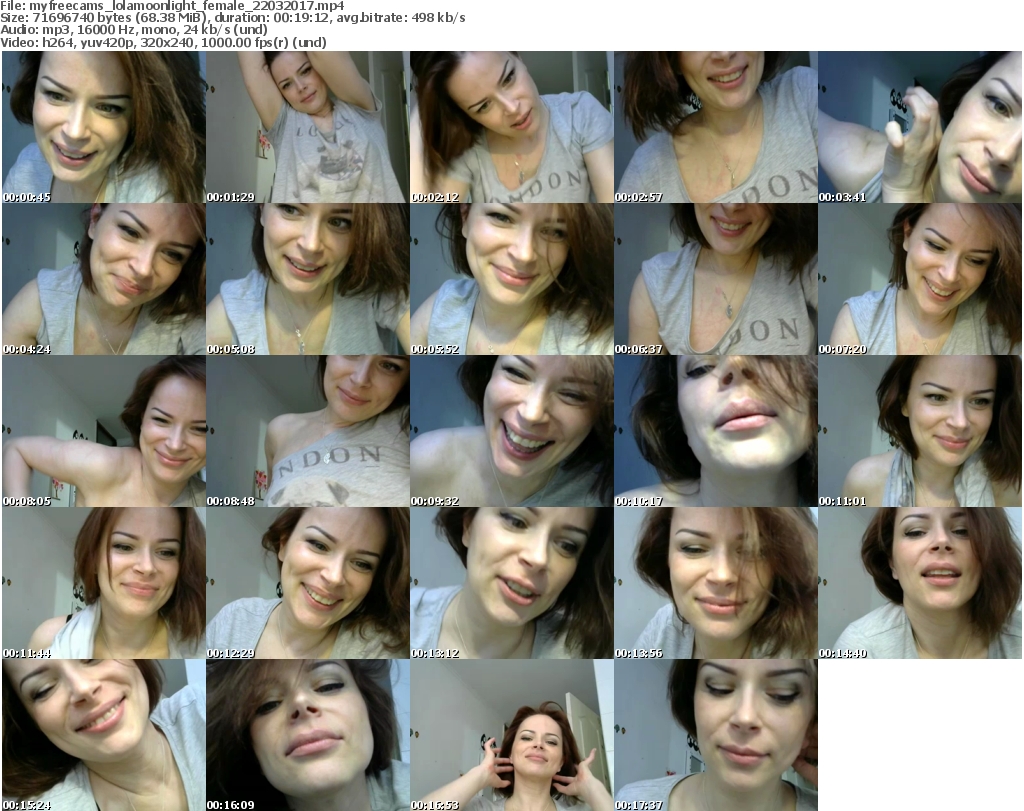Select the thumbnail timestamped 00:00:45
The image size is (1024, 811).
[104, 127]
